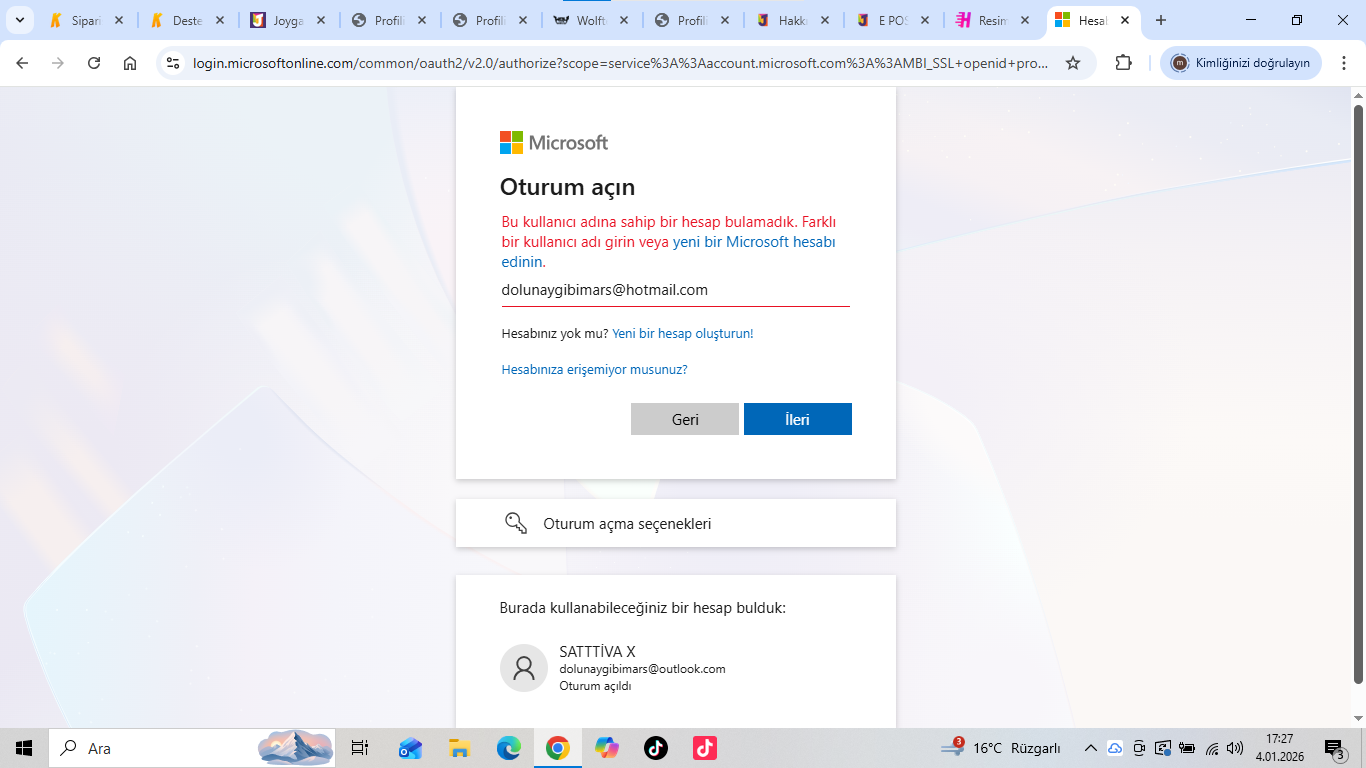Switch to the E POS tab

point(893,20)
